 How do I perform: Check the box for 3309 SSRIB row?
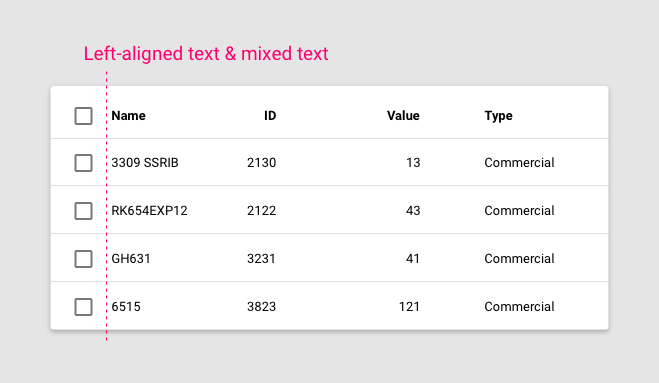(x=83, y=163)
